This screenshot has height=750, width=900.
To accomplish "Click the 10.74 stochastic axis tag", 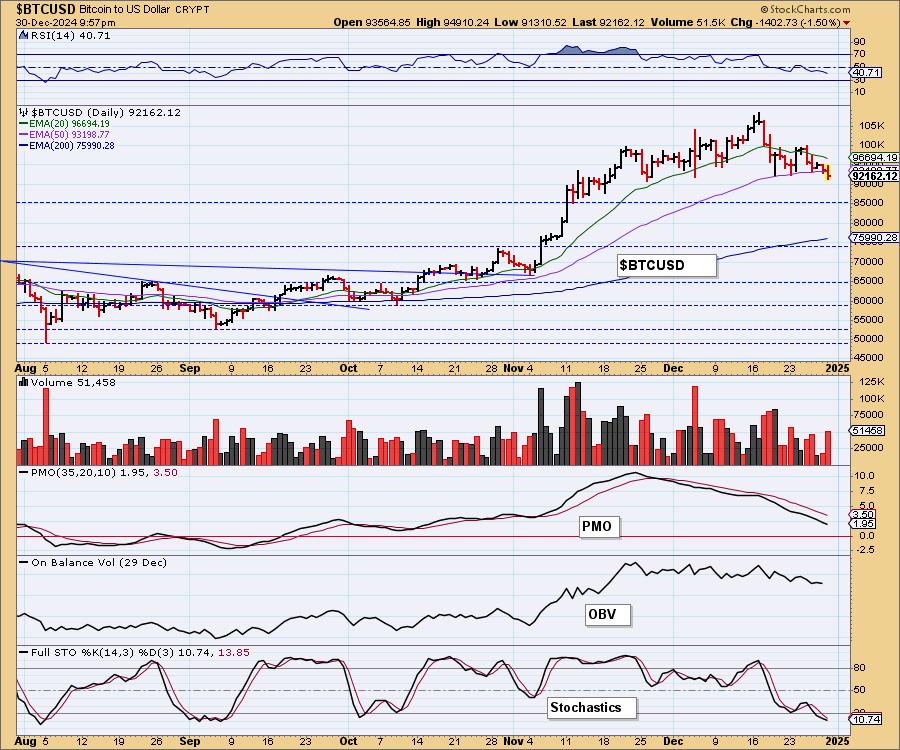I will pyautogui.click(x=866, y=719).
